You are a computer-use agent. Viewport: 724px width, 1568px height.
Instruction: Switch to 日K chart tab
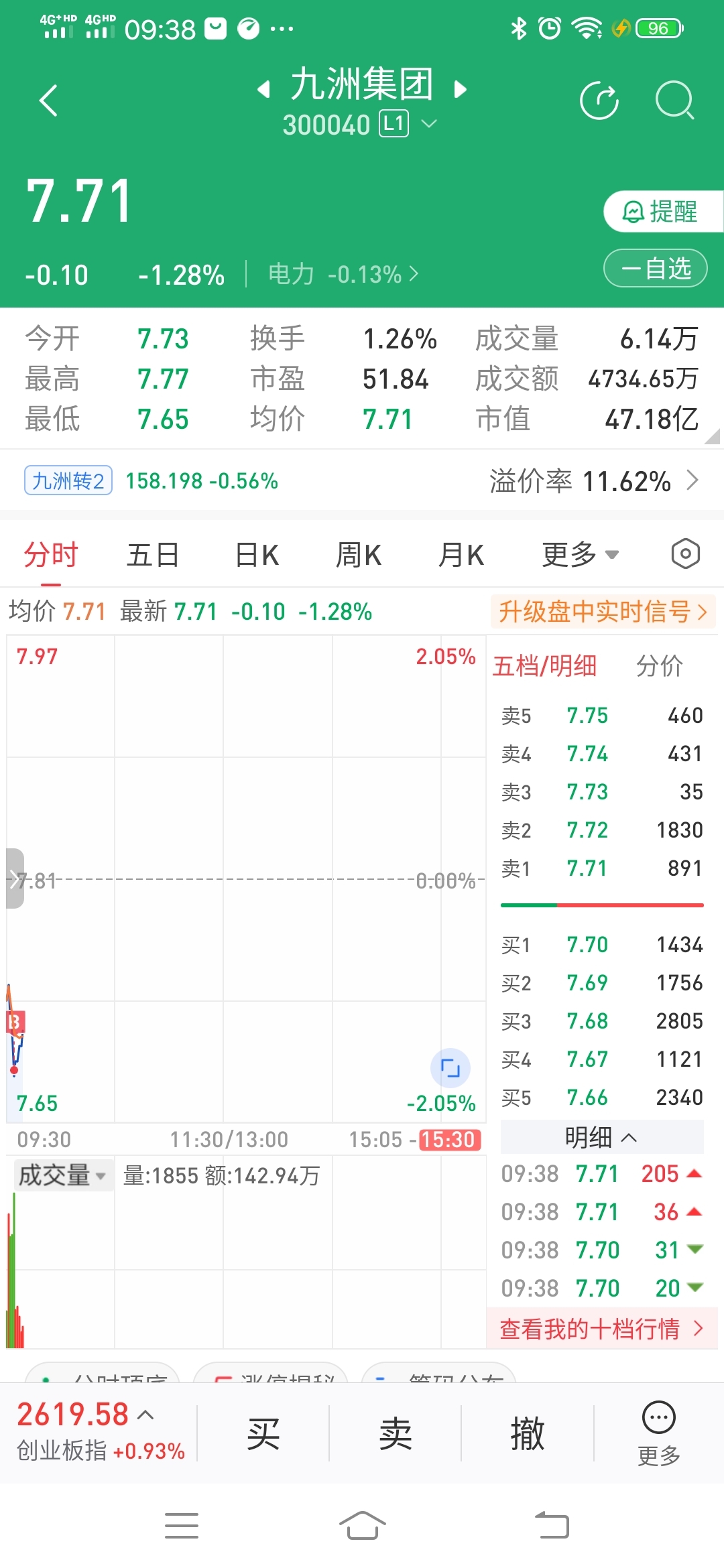click(x=257, y=555)
